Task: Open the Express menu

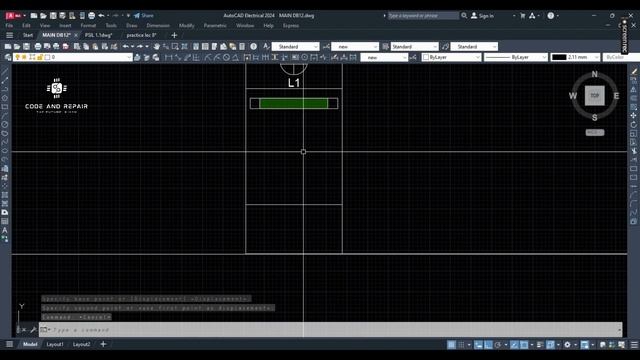Action: coord(291,25)
